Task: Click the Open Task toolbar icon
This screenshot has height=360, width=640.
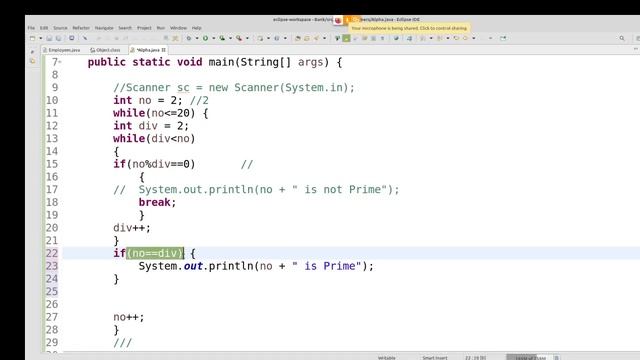Action: (307, 38)
